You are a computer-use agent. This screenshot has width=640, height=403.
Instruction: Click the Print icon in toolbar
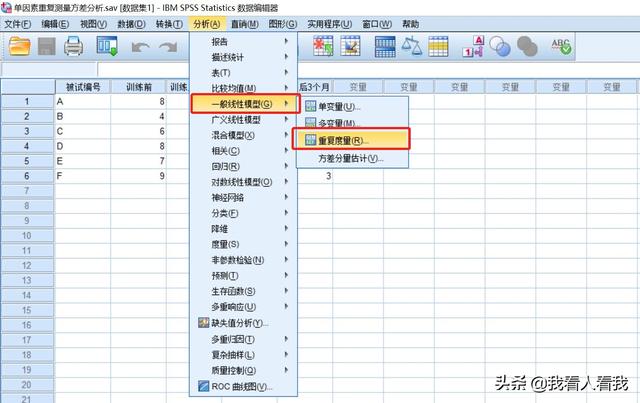(x=73, y=46)
